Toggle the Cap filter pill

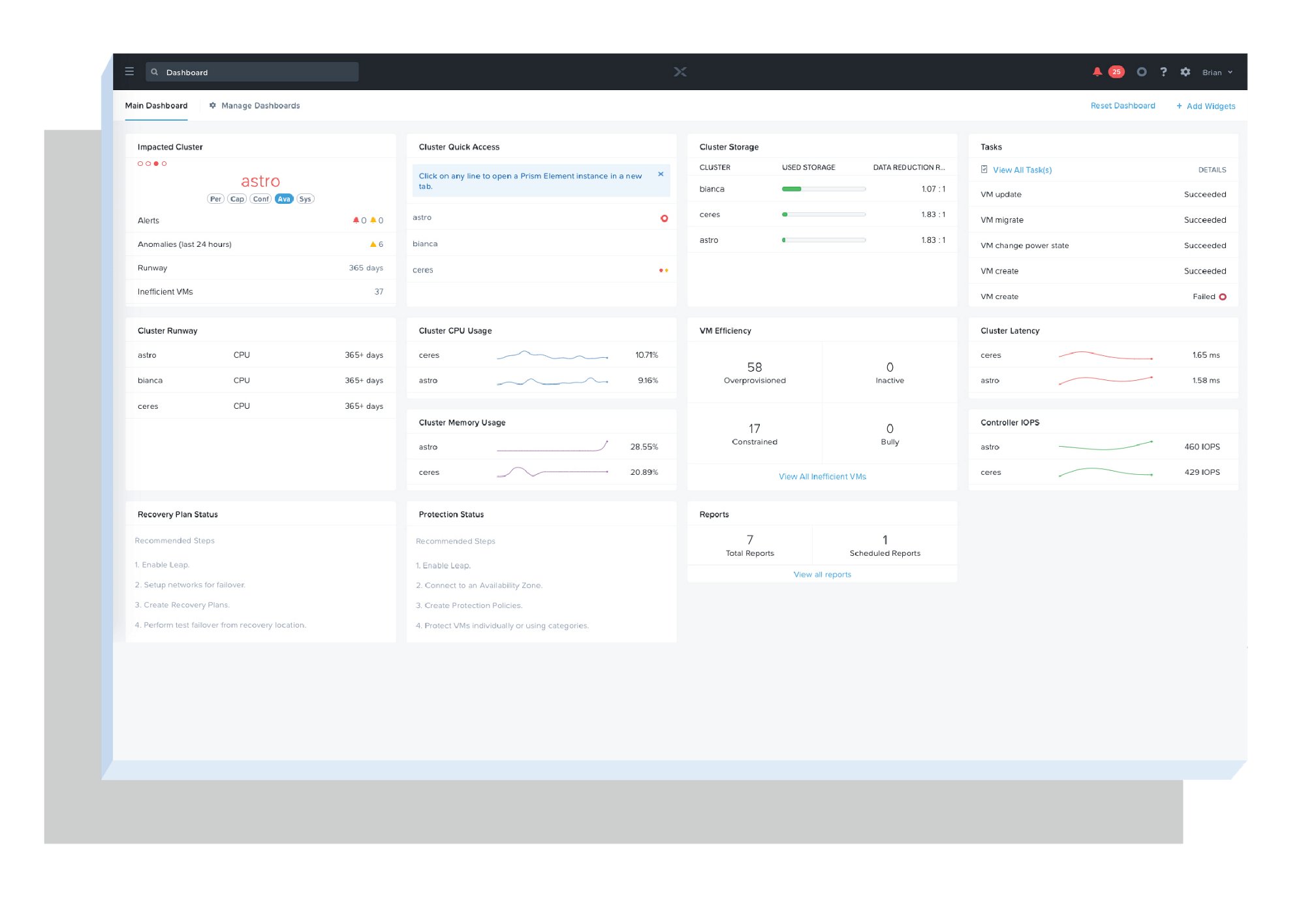tap(237, 199)
